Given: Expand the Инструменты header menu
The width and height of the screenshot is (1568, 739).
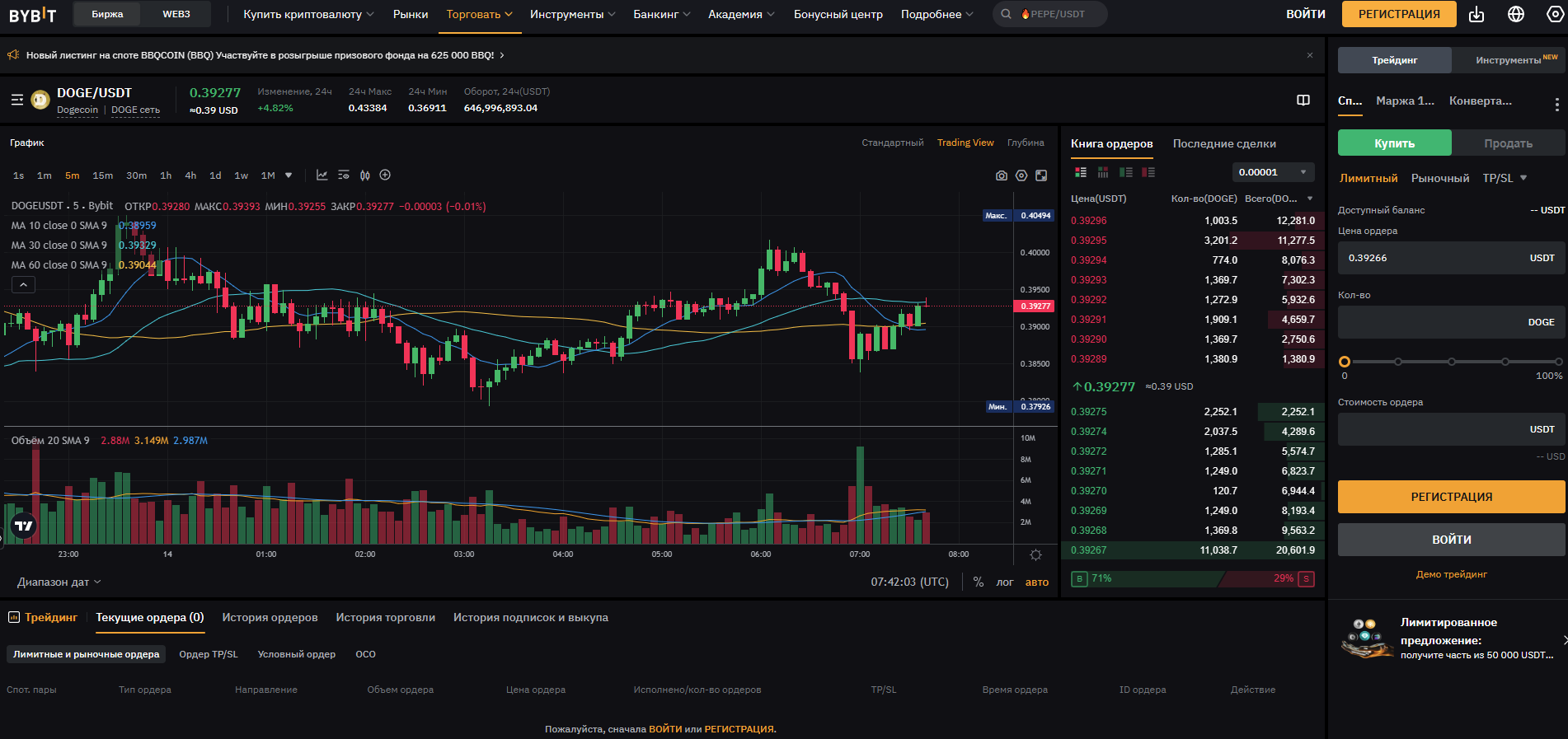Looking at the screenshot, I should tap(572, 14).
